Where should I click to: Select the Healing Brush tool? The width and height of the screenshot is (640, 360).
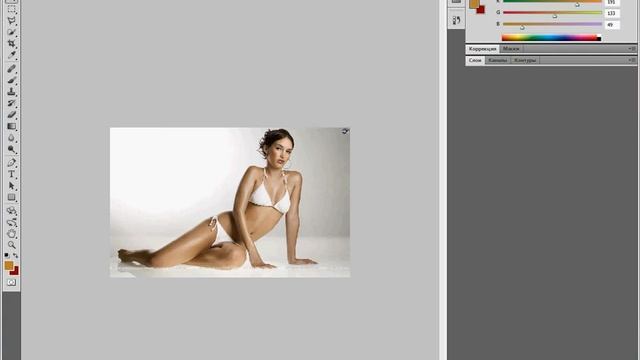coord(11,69)
